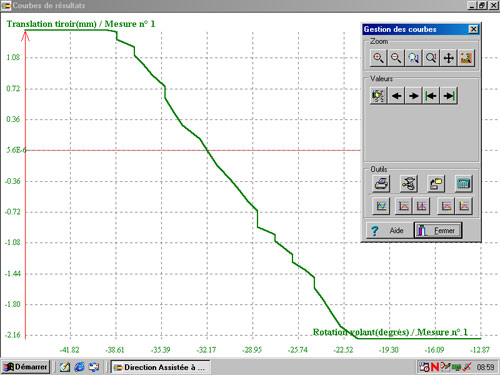This screenshot has width=500, height=375.
Task: Click the export/copy icon in Outils
Action: point(436,183)
